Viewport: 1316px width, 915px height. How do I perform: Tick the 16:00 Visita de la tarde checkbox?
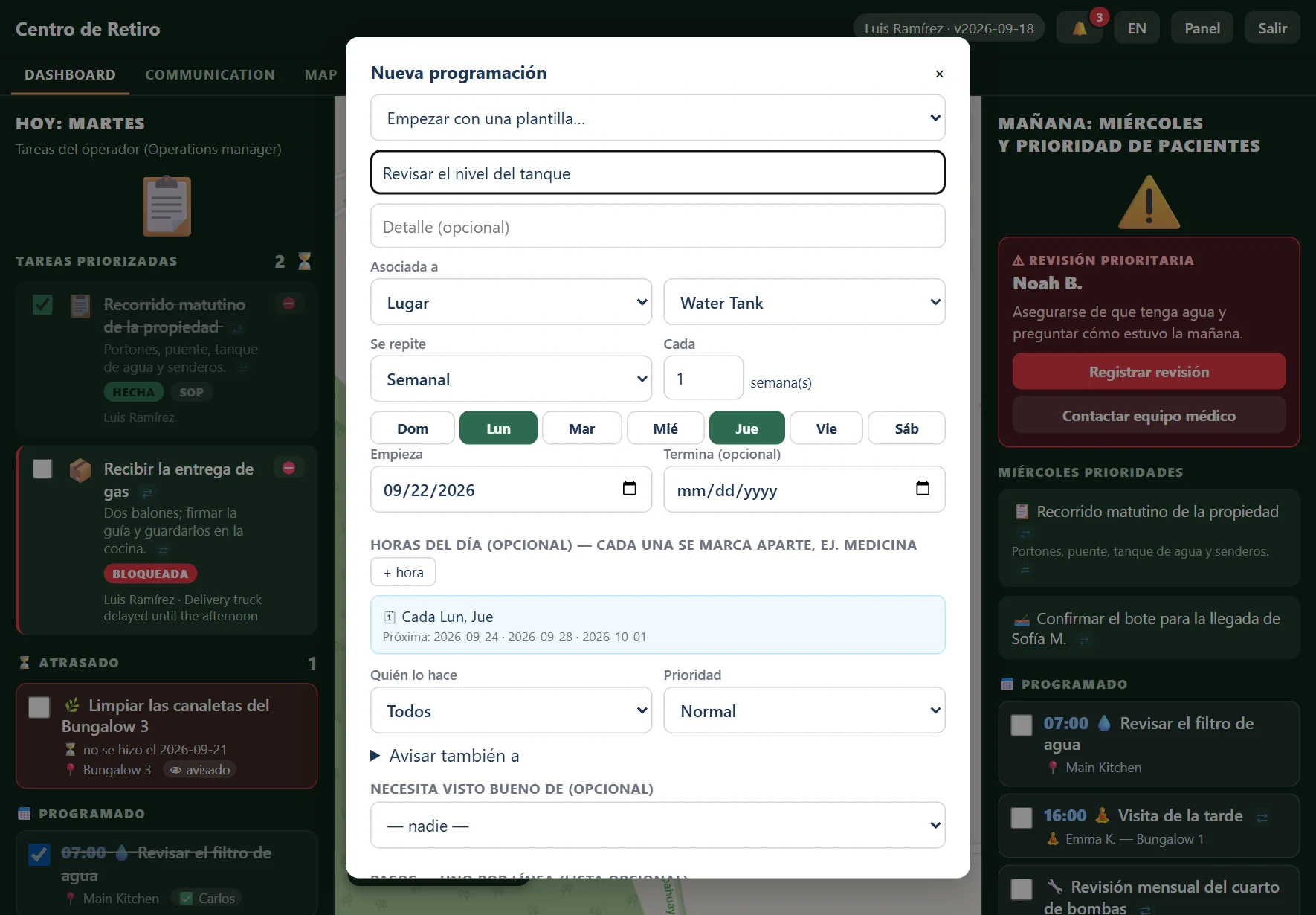pyautogui.click(x=1022, y=818)
